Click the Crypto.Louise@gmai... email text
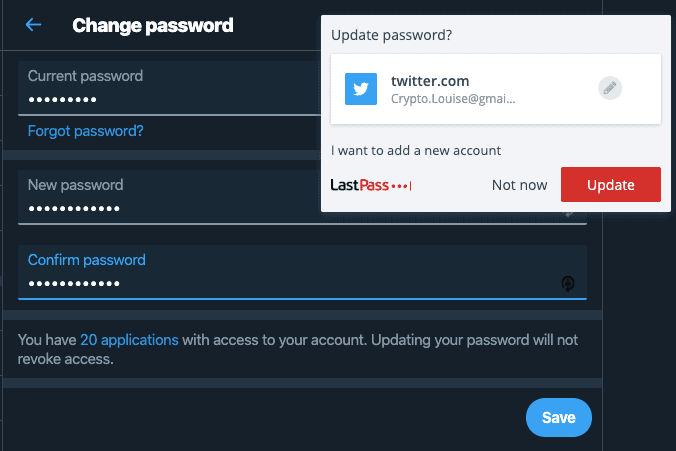Image resolution: width=676 pixels, height=451 pixels. 453,99
